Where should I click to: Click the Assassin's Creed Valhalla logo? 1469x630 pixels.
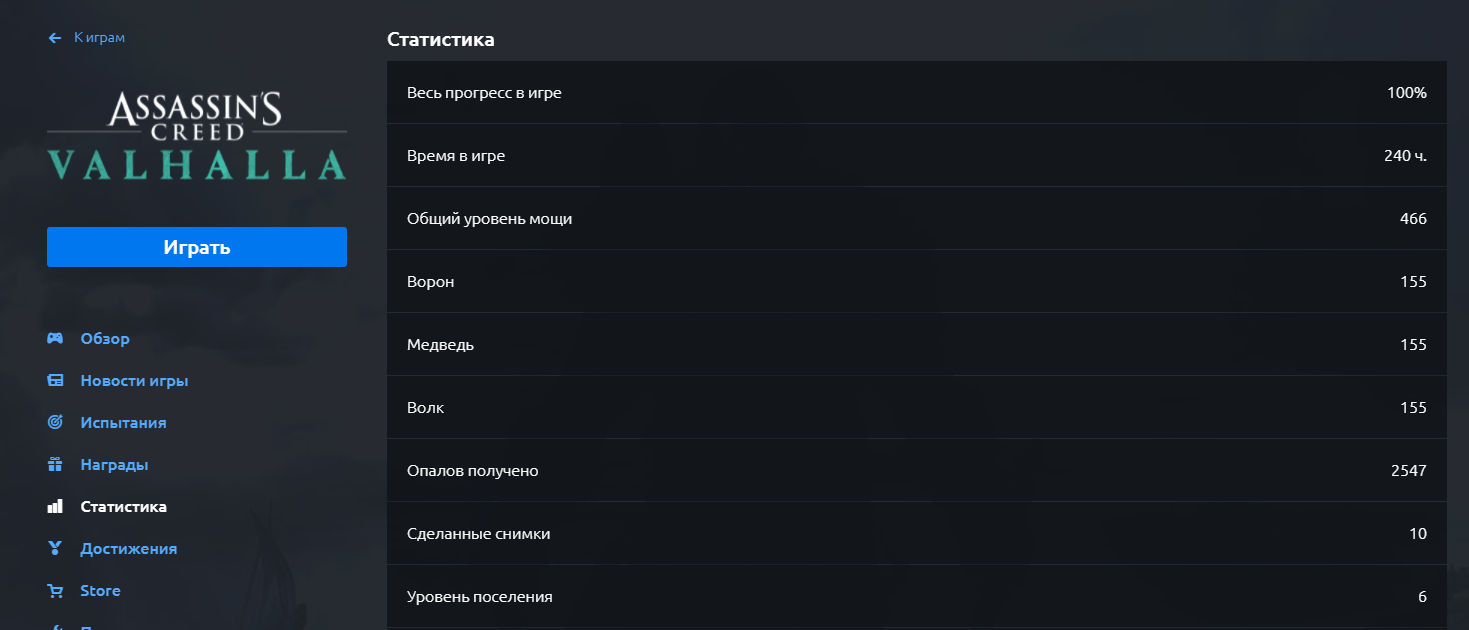point(197,136)
